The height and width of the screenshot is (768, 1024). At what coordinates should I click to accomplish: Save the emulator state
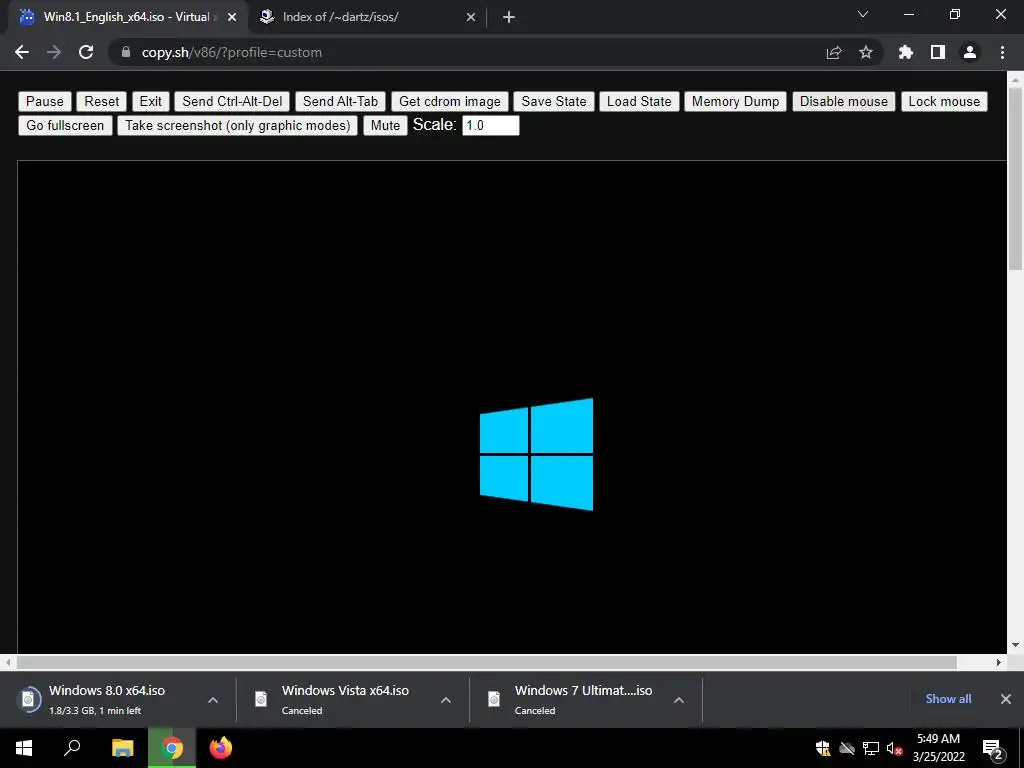(x=554, y=101)
